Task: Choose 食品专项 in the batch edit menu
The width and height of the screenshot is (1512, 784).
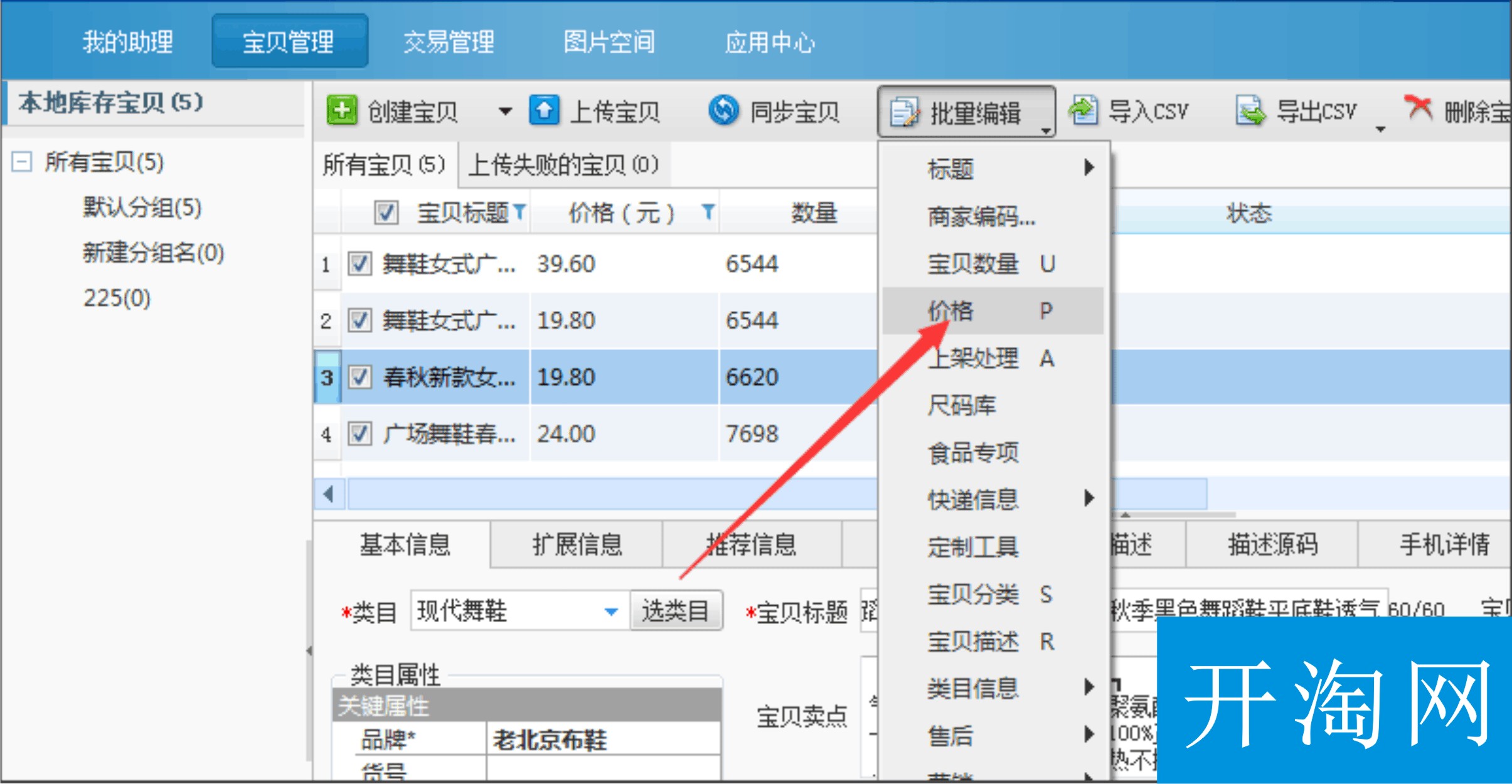Action: pos(993,452)
